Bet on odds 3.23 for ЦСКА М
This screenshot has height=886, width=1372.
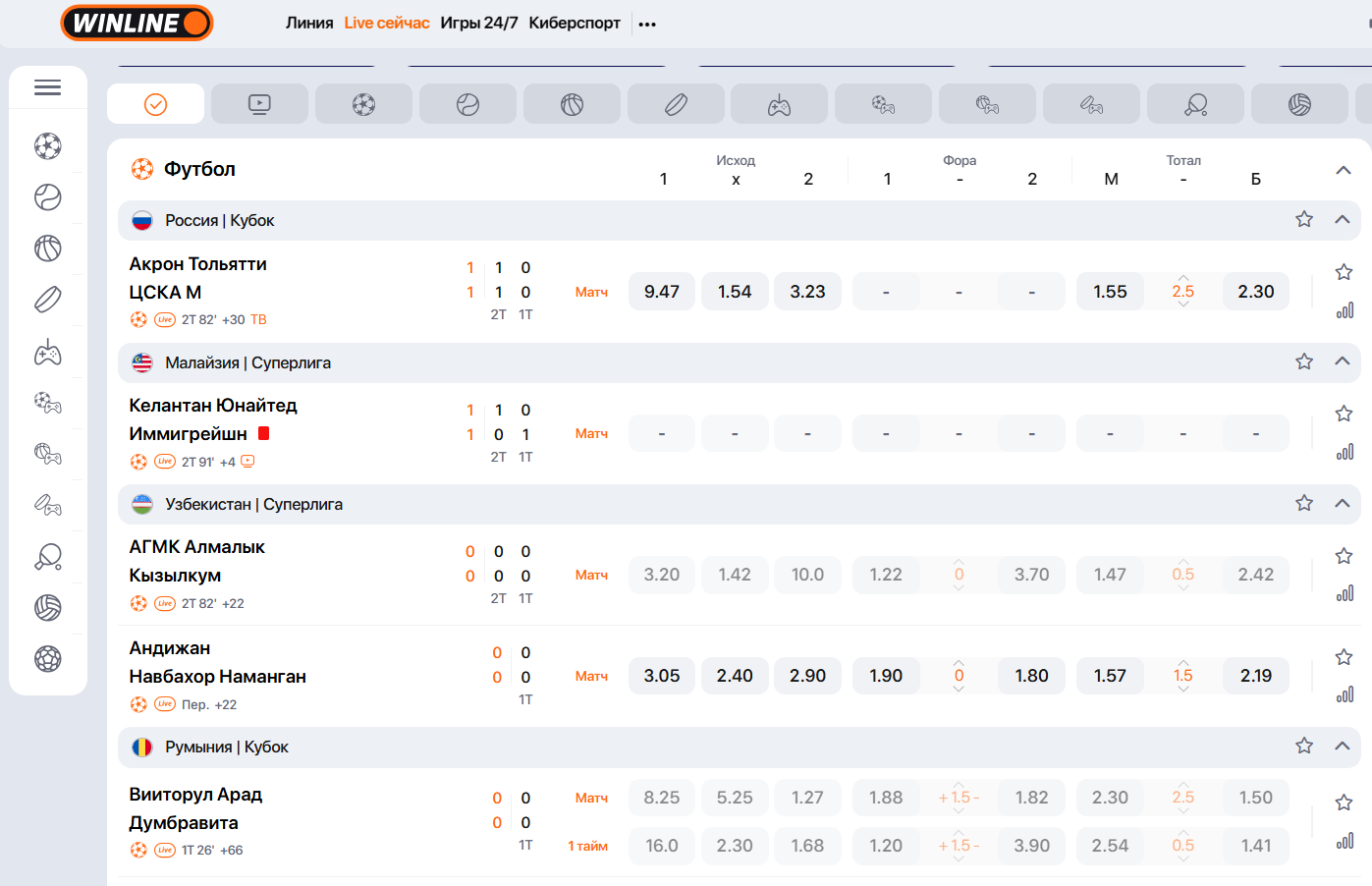click(807, 292)
